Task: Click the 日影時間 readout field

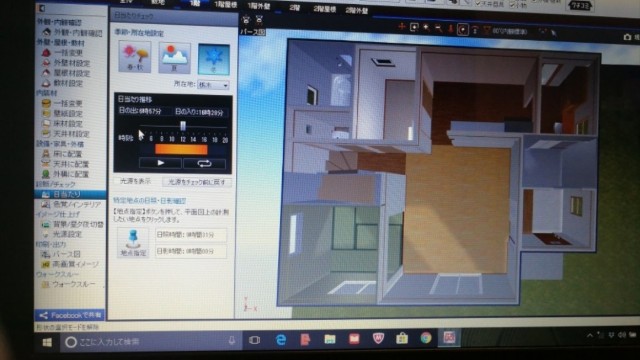Action: point(191,251)
